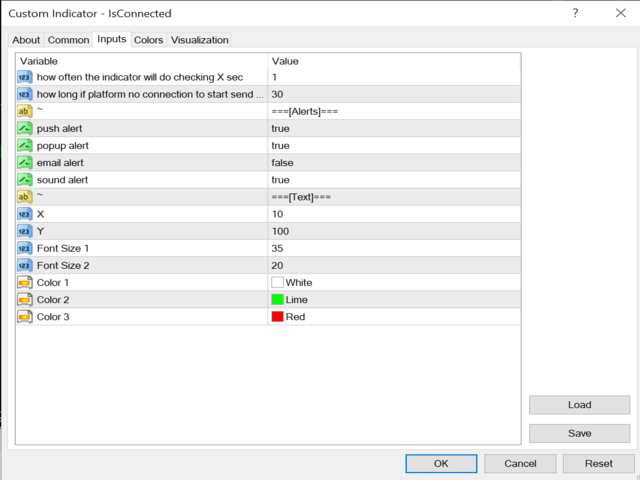Click the Save button
This screenshot has width=640, height=480.
click(x=580, y=433)
